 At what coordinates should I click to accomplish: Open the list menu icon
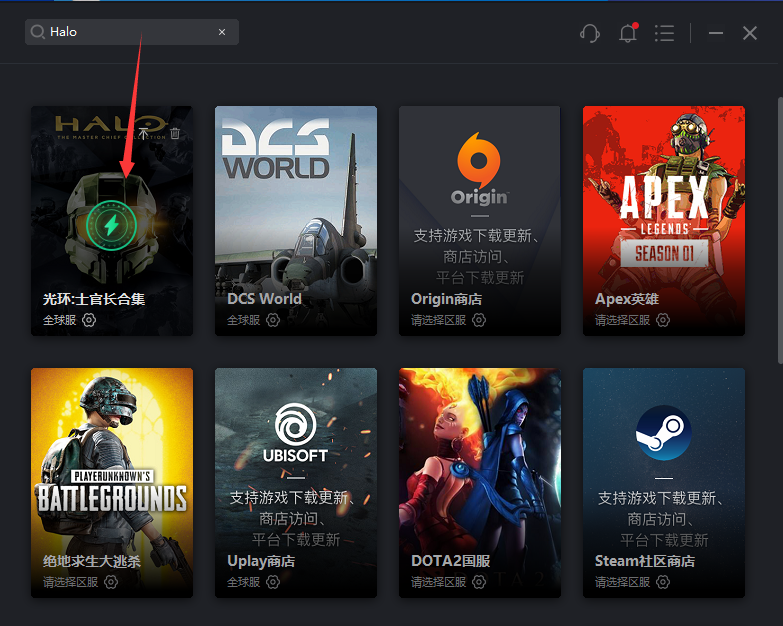664,33
